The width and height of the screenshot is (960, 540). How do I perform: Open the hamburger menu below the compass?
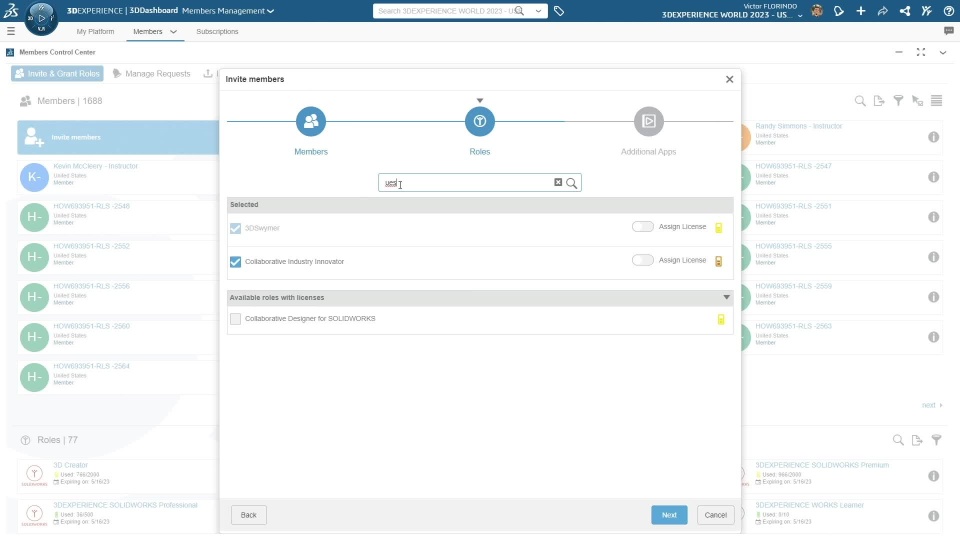[x=10, y=31]
